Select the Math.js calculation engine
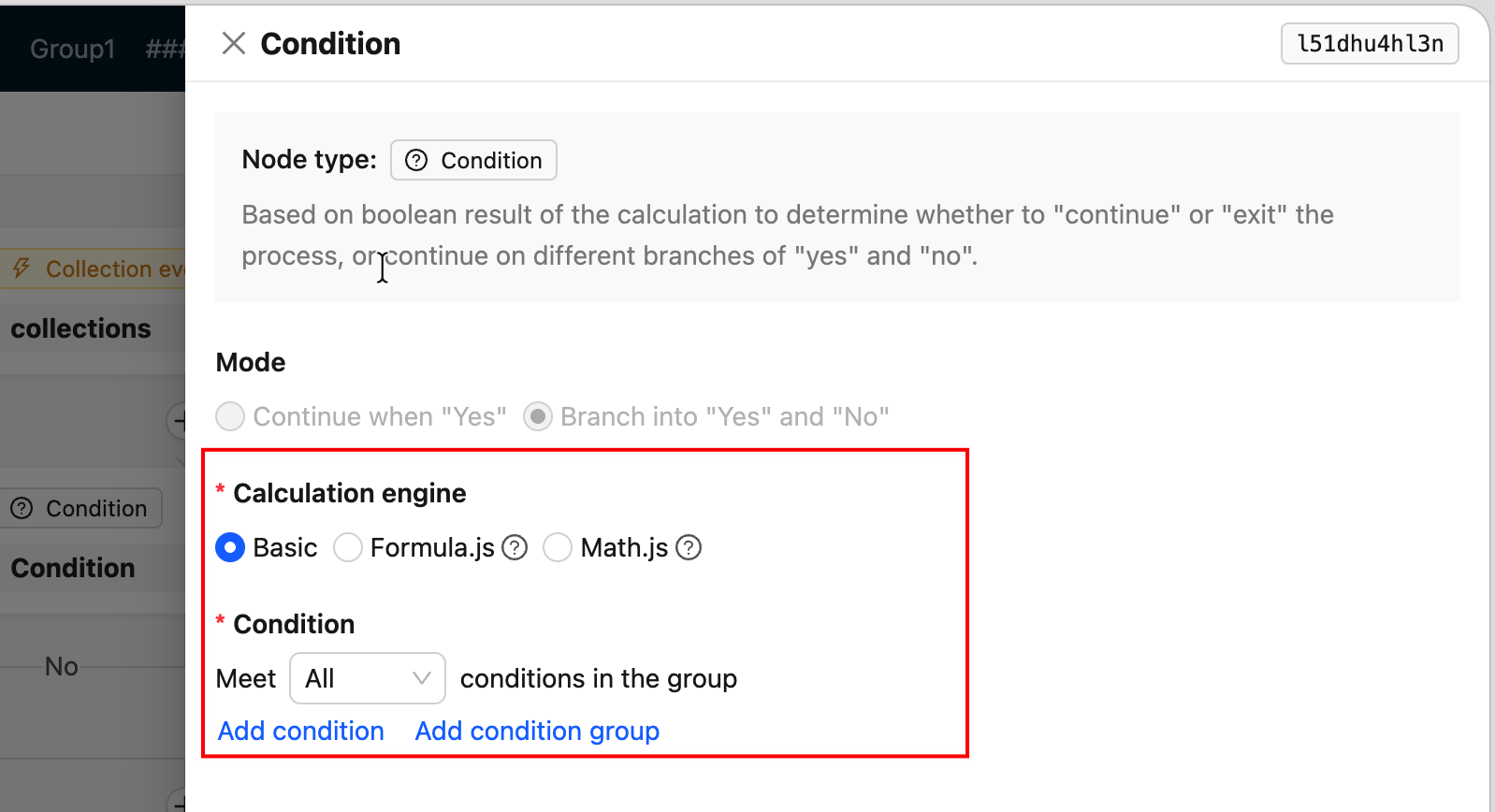 pyautogui.click(x=558, y=547)
